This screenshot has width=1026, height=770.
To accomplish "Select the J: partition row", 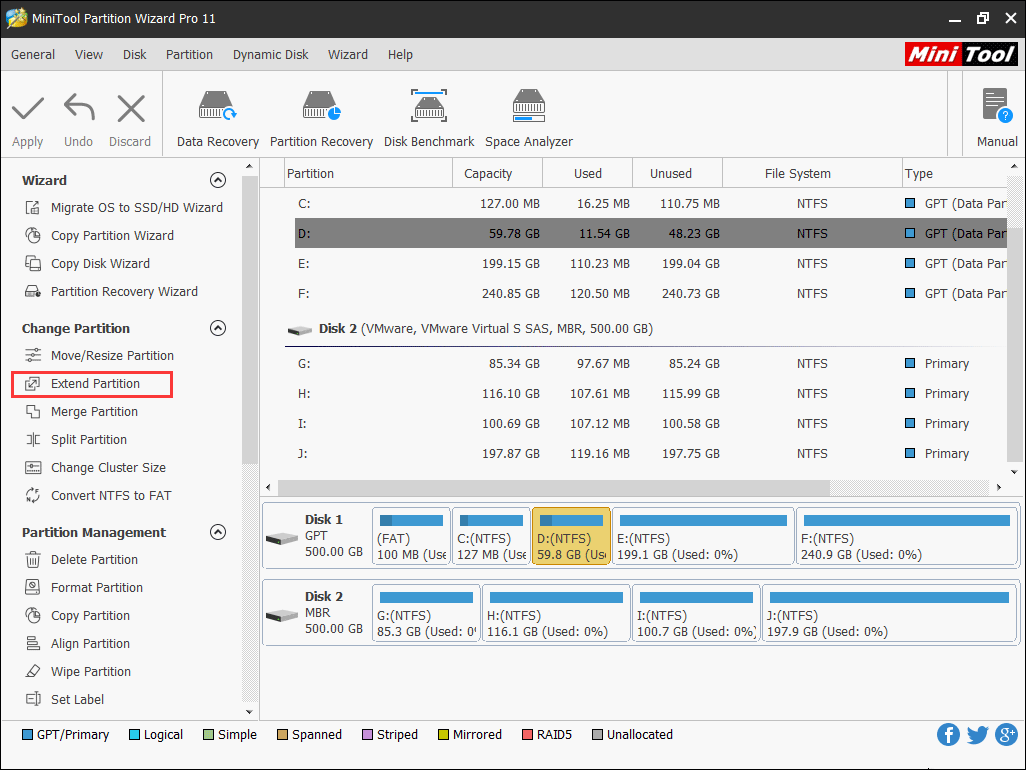I will click(x=650, y=454).
